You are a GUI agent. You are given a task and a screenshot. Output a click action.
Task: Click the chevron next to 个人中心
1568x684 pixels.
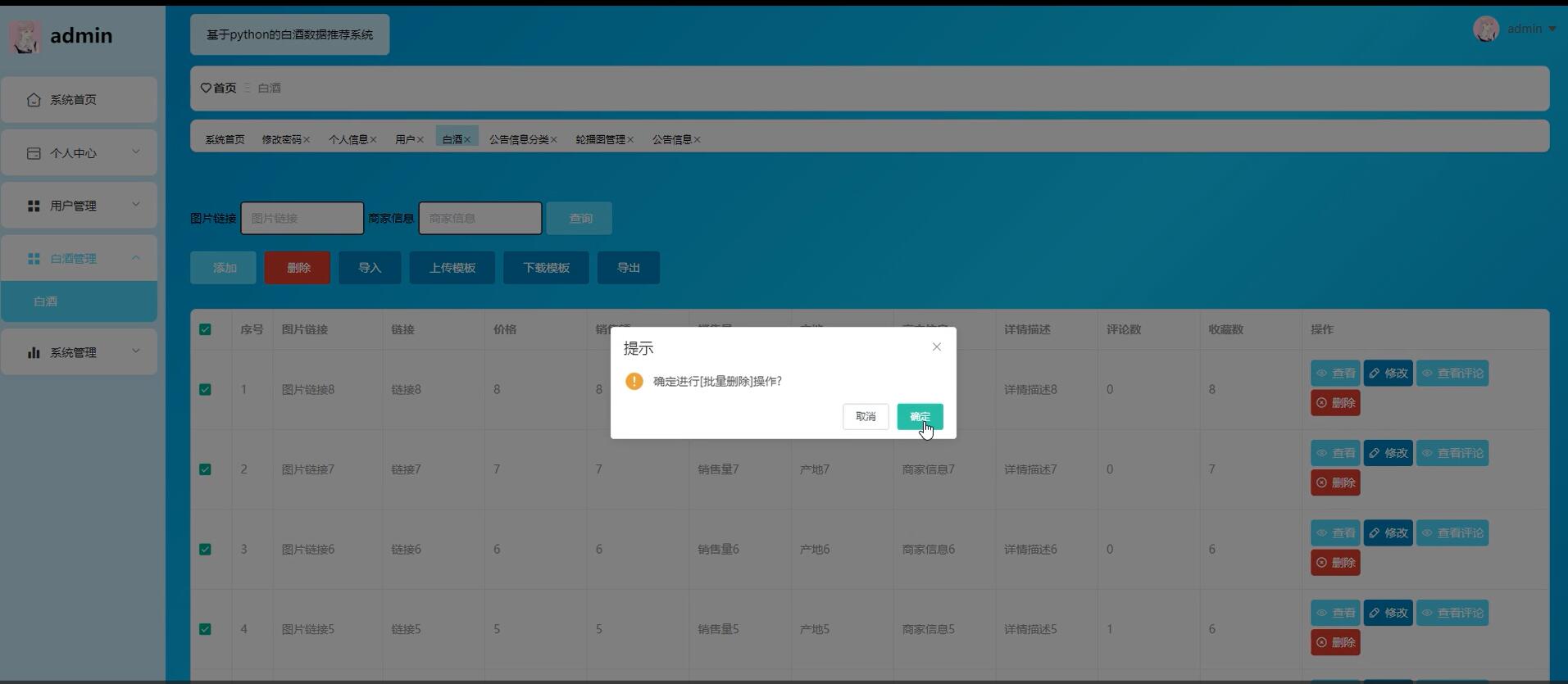tap(136, 152)
